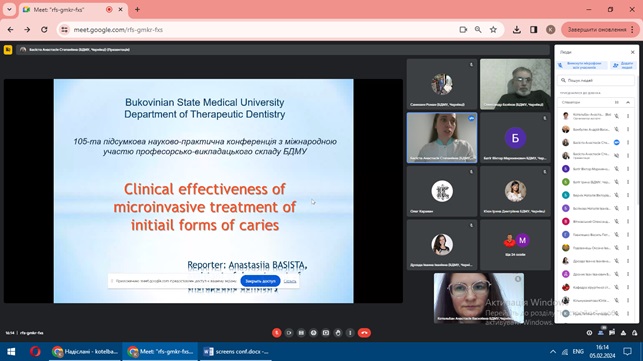Click the finish update button in Chrome
The height and width of the screenshot is (361, 643).
[600, 30]
